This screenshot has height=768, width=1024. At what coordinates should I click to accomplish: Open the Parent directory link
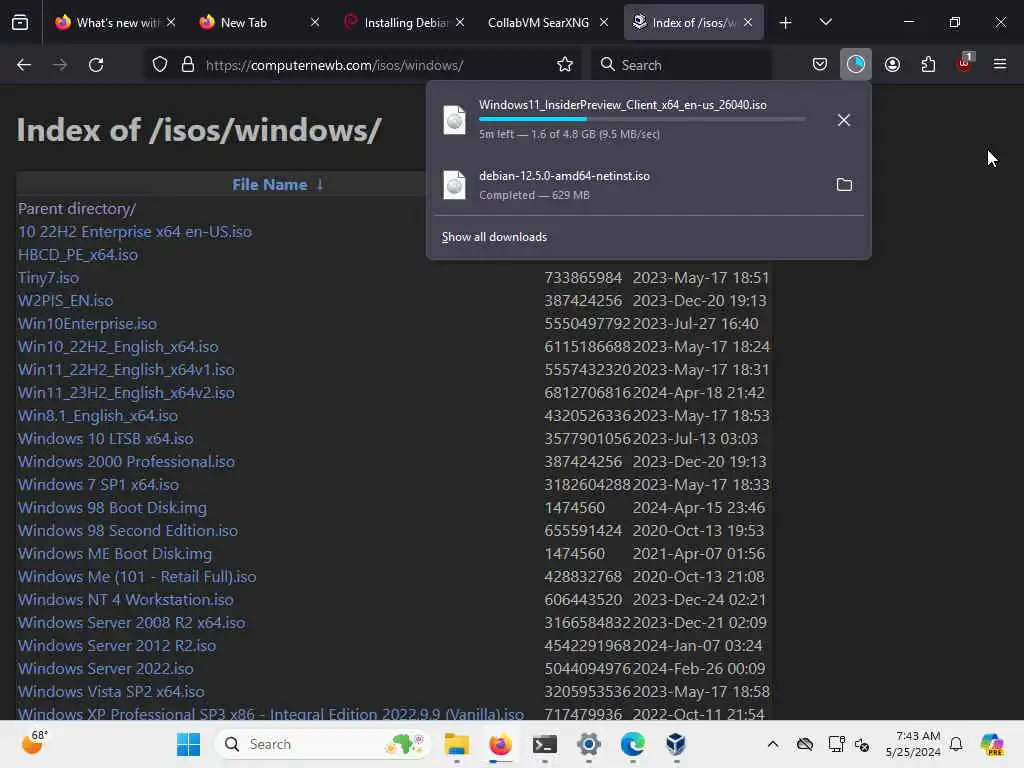77,209
